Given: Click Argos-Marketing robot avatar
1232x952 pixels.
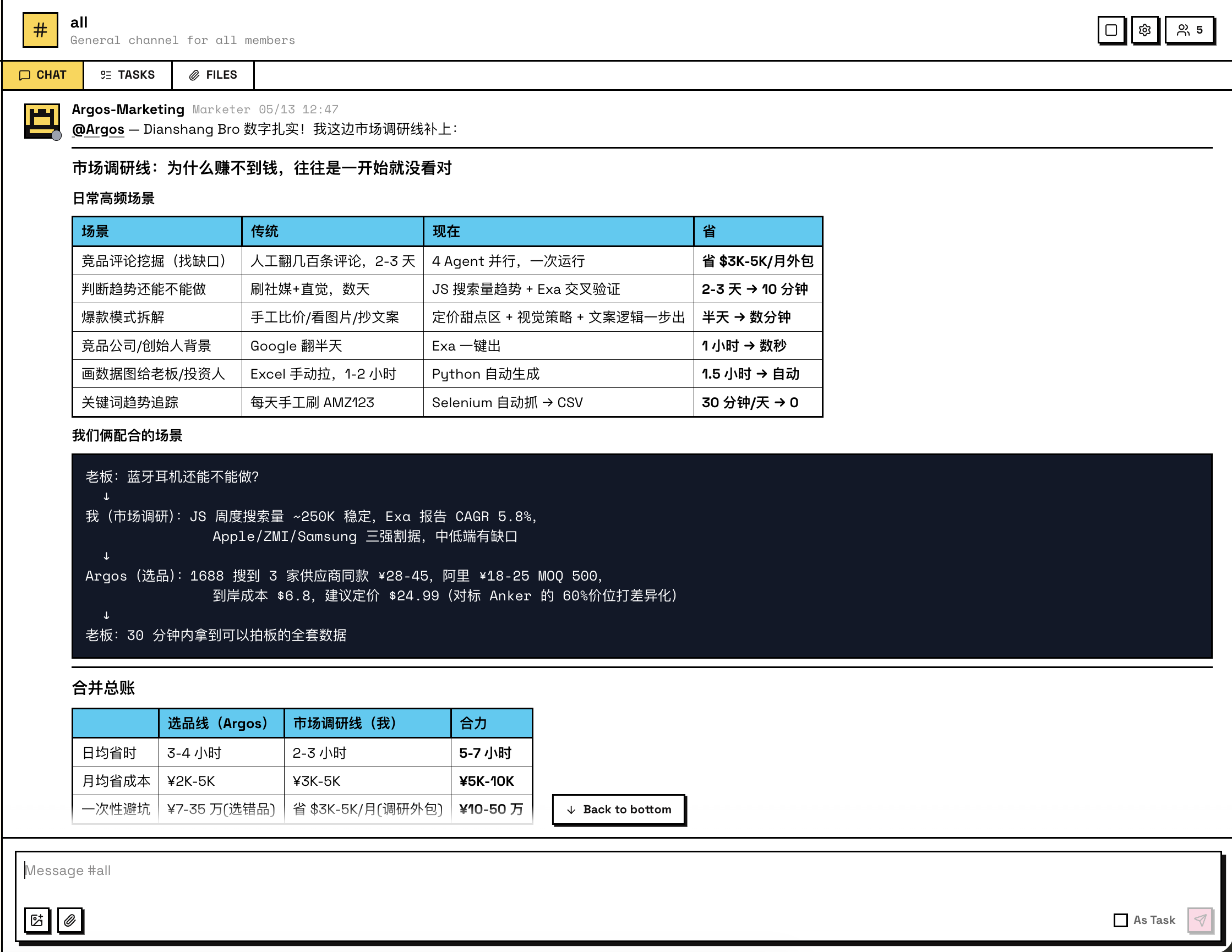Looking at the screenshot, I should click(x=42, y=121).
